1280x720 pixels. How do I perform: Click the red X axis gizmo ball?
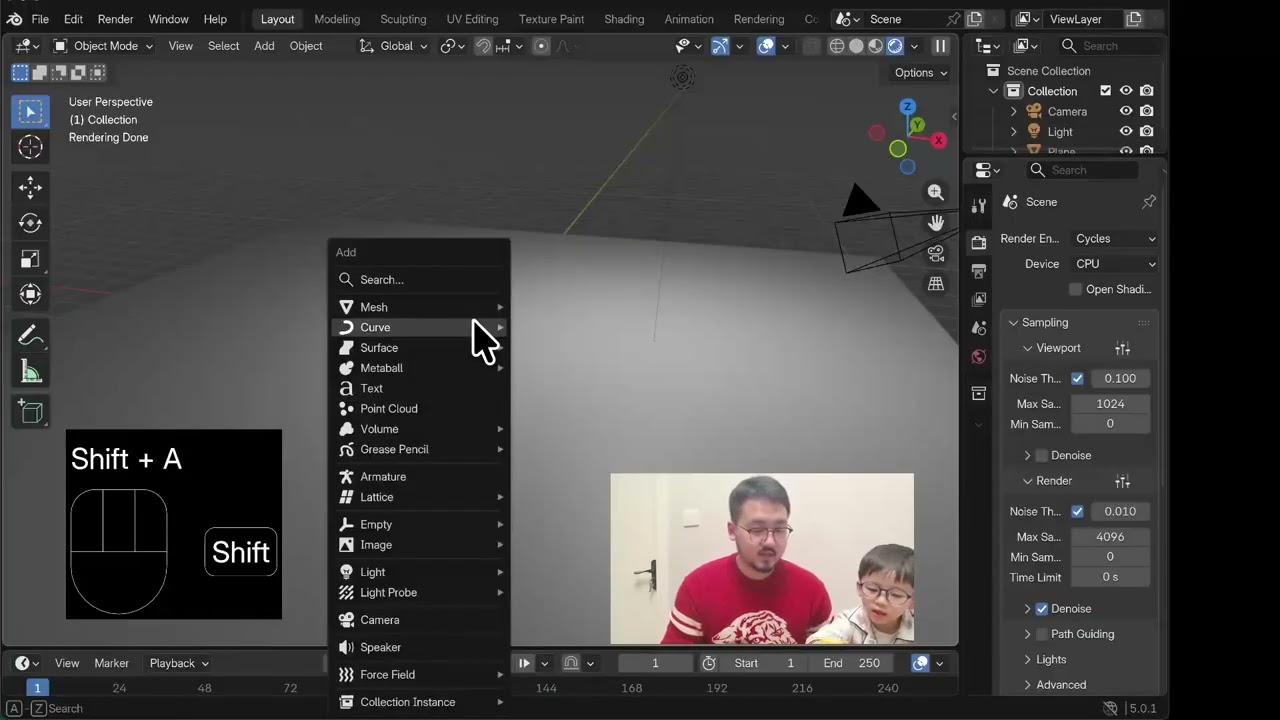938,141
